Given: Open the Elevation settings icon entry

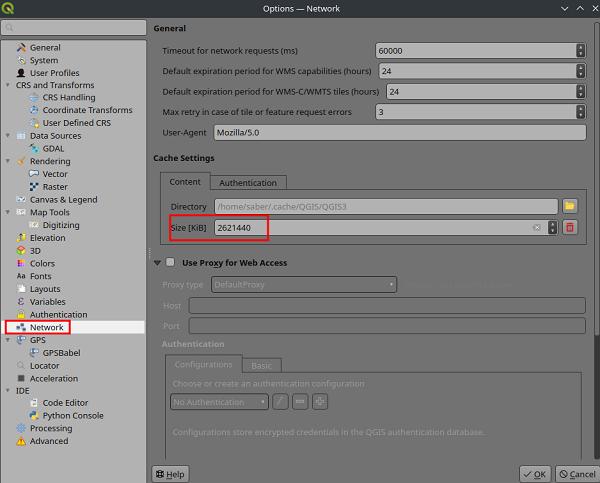Looking at the screenshot, I should [x=21, y=238].
